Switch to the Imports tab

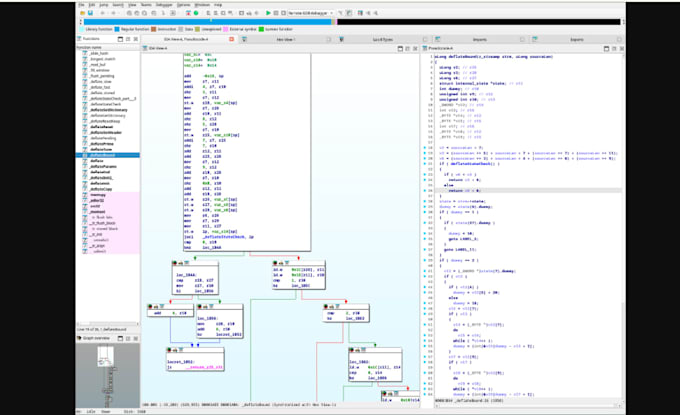coord(479,39)
